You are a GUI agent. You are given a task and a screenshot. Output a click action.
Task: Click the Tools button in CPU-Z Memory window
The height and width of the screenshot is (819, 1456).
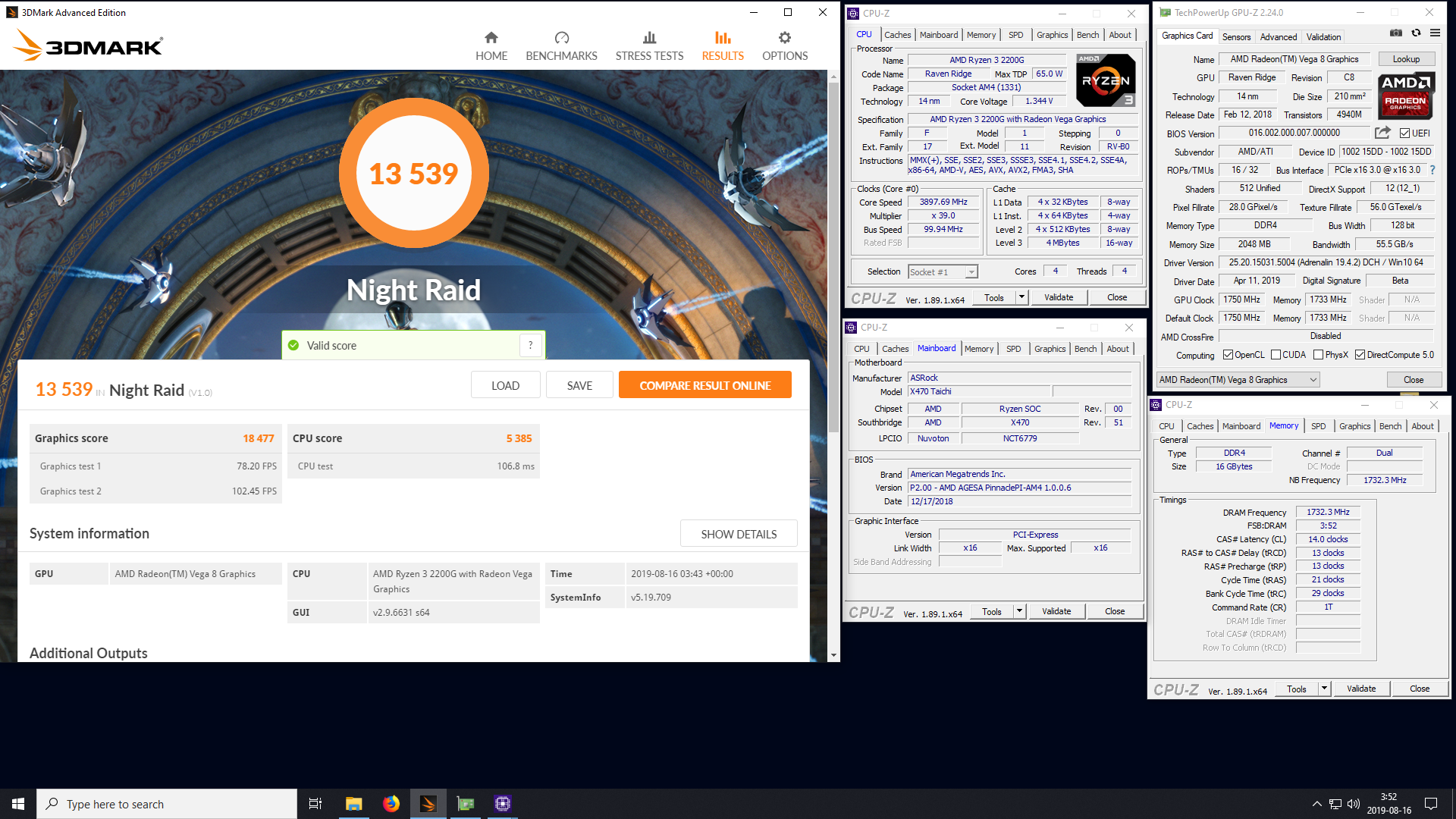pos(1296,689)
